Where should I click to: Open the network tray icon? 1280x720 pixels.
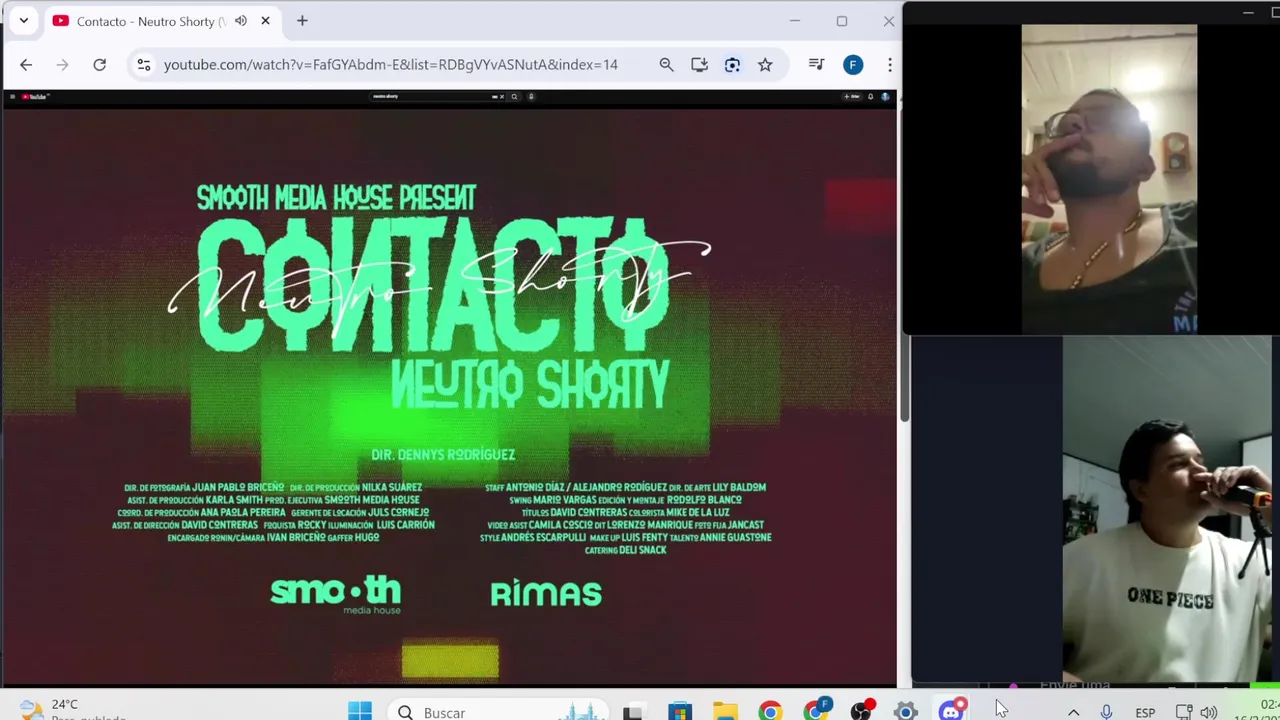click(x=1184, y=712)
